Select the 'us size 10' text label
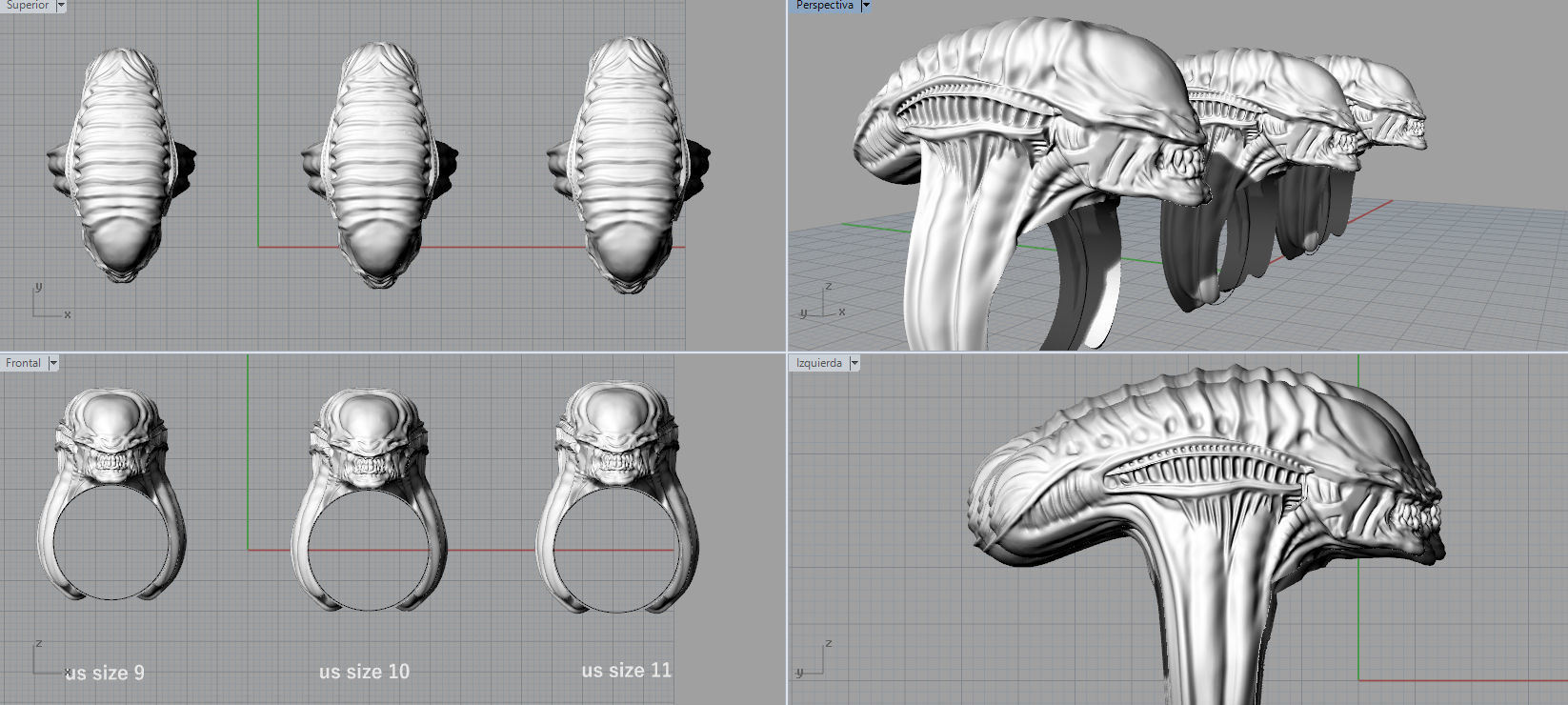Viewport: 1568px width, 705px height. (x=364, y=672)
